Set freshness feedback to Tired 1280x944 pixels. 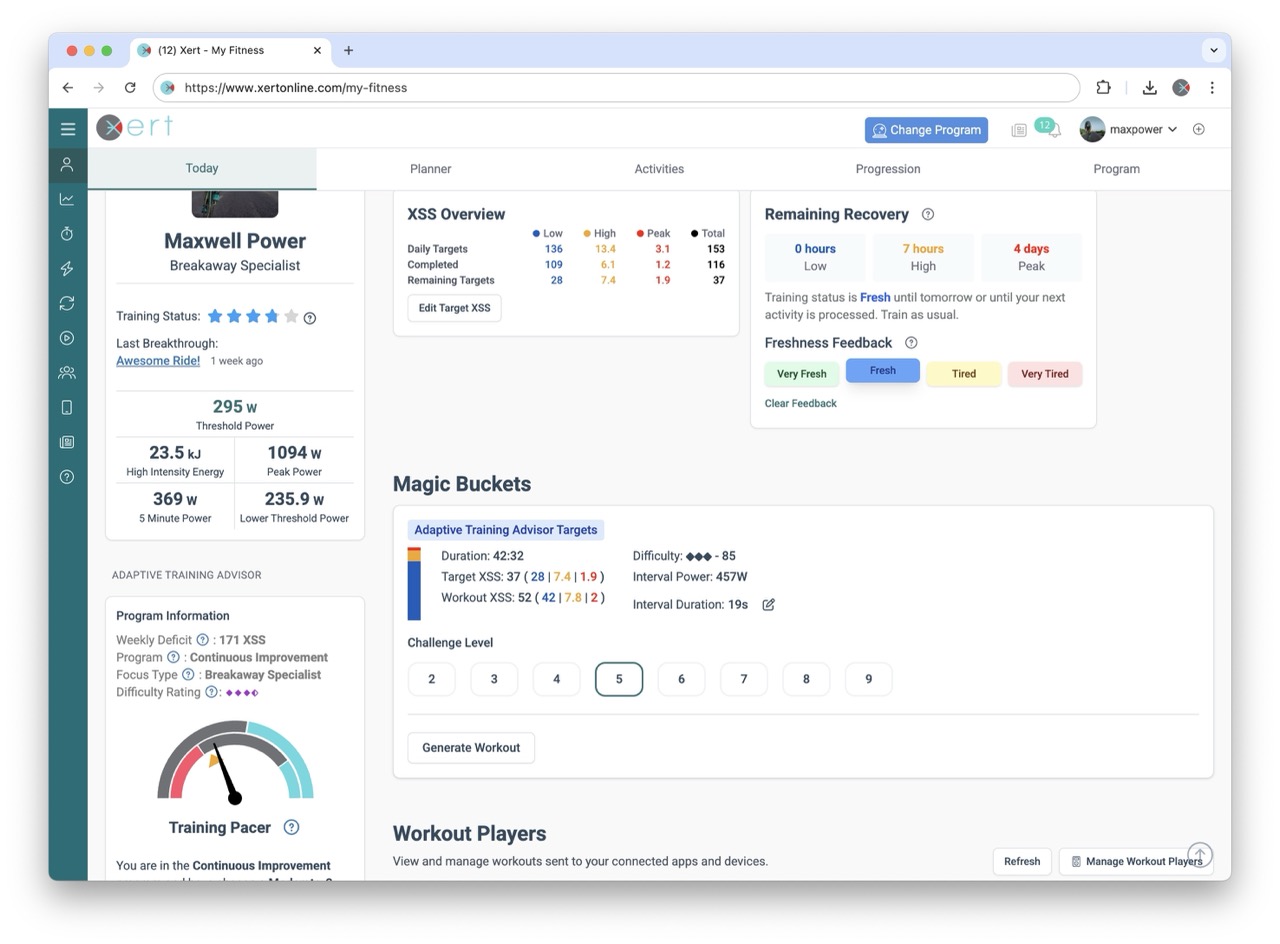(x=963, y=374)
